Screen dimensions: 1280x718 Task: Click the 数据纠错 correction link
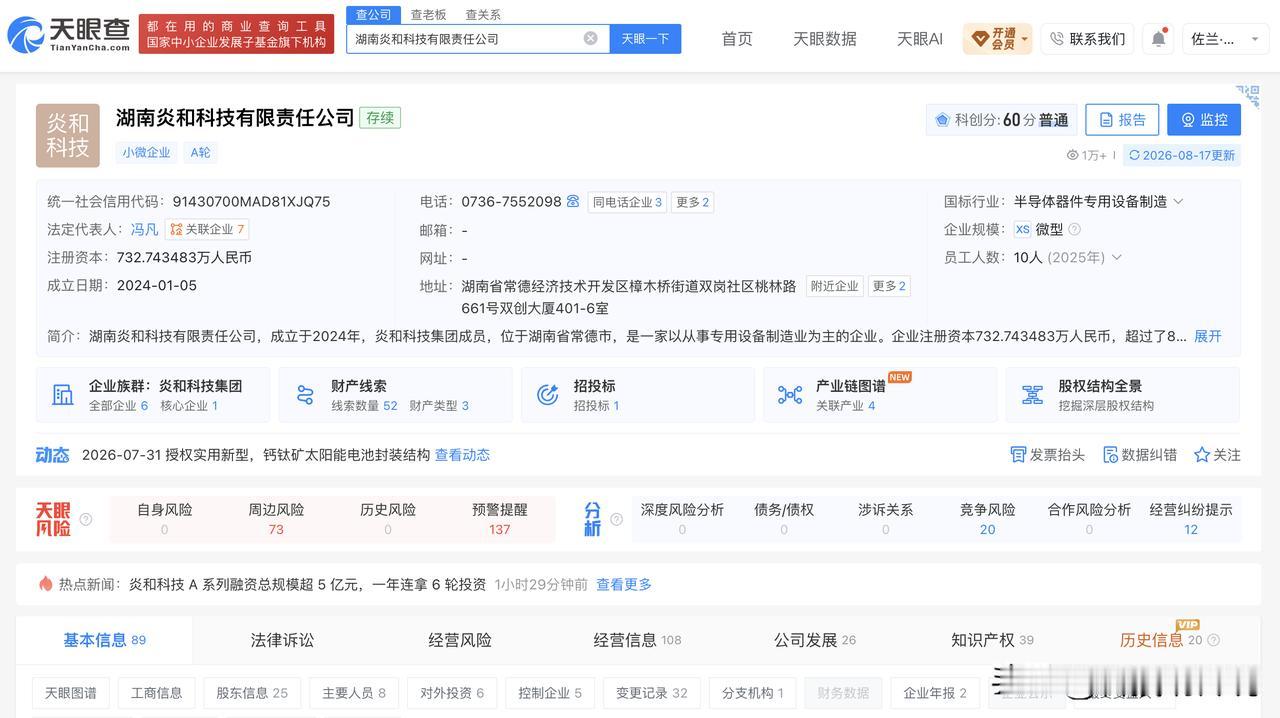(1139, 455)
